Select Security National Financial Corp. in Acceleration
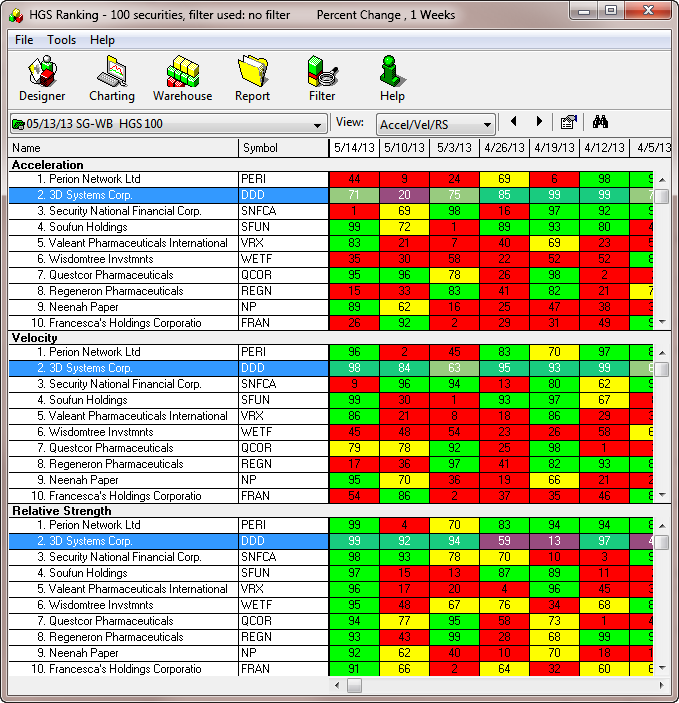The height and width of the screenshot is (703, 679). (123, 211)
